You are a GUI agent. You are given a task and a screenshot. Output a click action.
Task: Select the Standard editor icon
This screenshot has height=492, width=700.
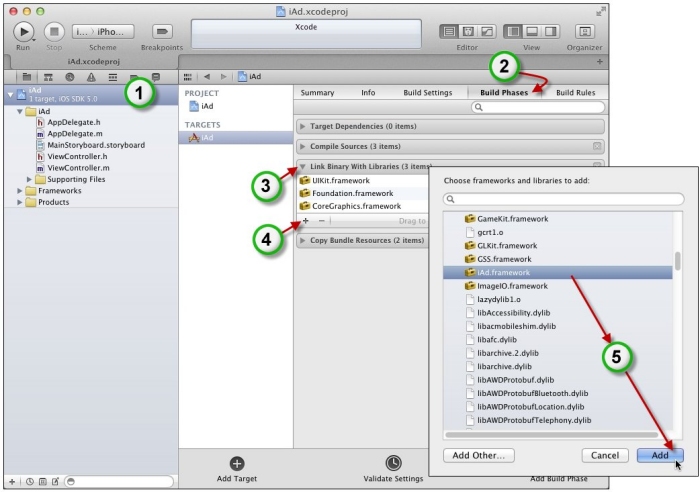point(449,32)
